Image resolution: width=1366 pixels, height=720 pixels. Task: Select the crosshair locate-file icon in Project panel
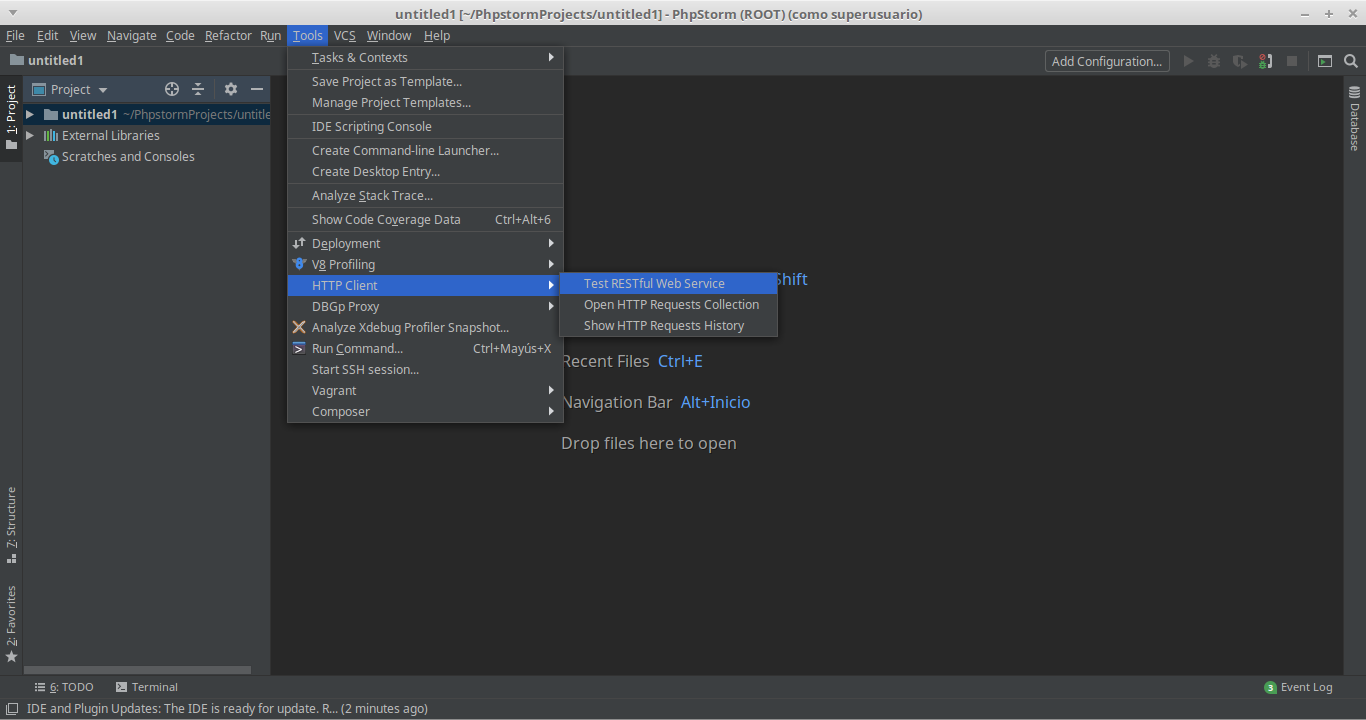tap(171, 89)
